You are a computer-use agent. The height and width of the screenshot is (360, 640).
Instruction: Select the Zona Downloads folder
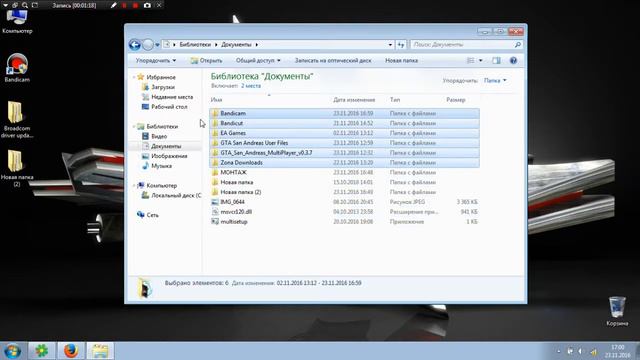[x=344, y=162]
